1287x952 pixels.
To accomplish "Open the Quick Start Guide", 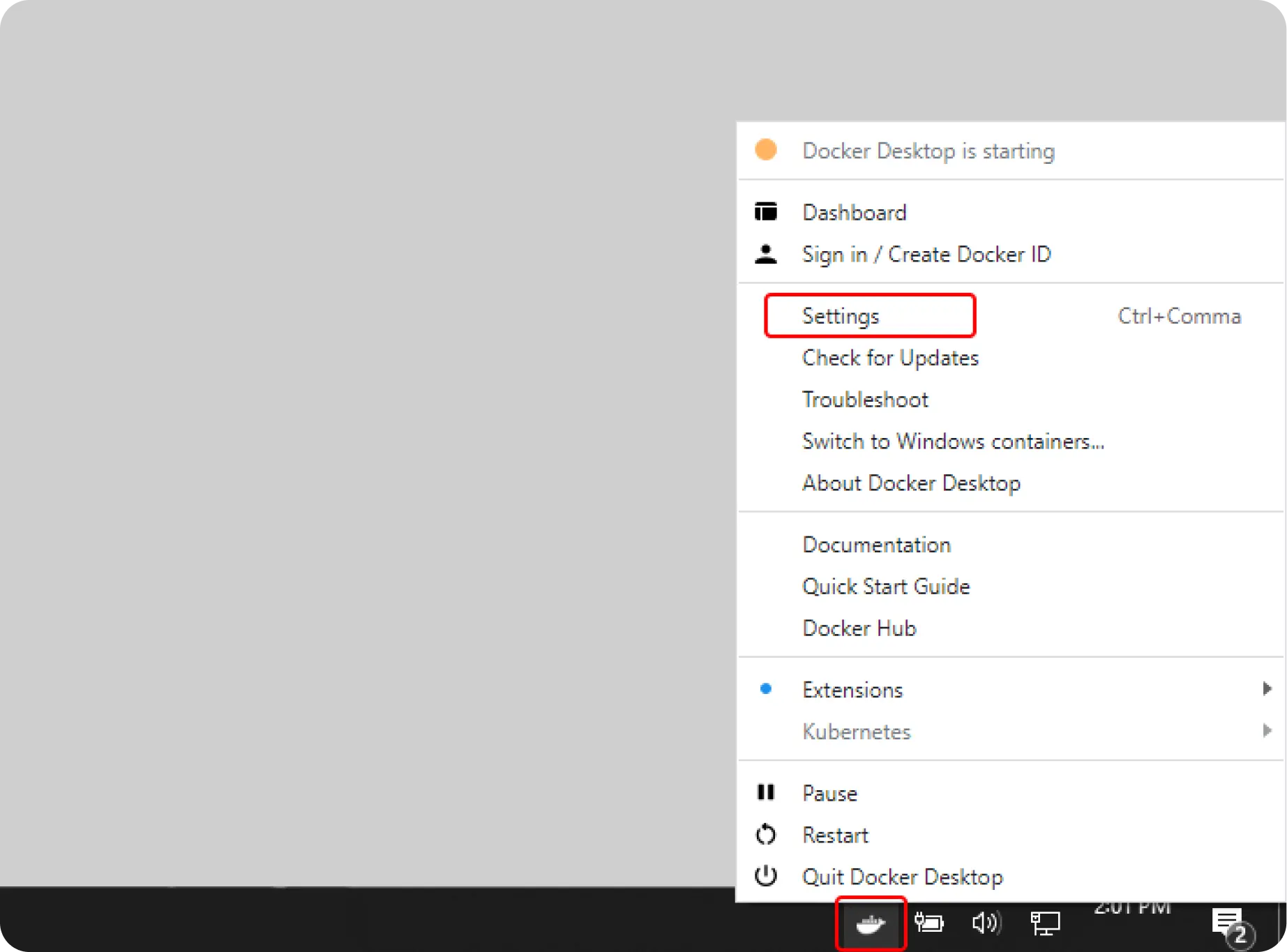I will pos(886,587).
